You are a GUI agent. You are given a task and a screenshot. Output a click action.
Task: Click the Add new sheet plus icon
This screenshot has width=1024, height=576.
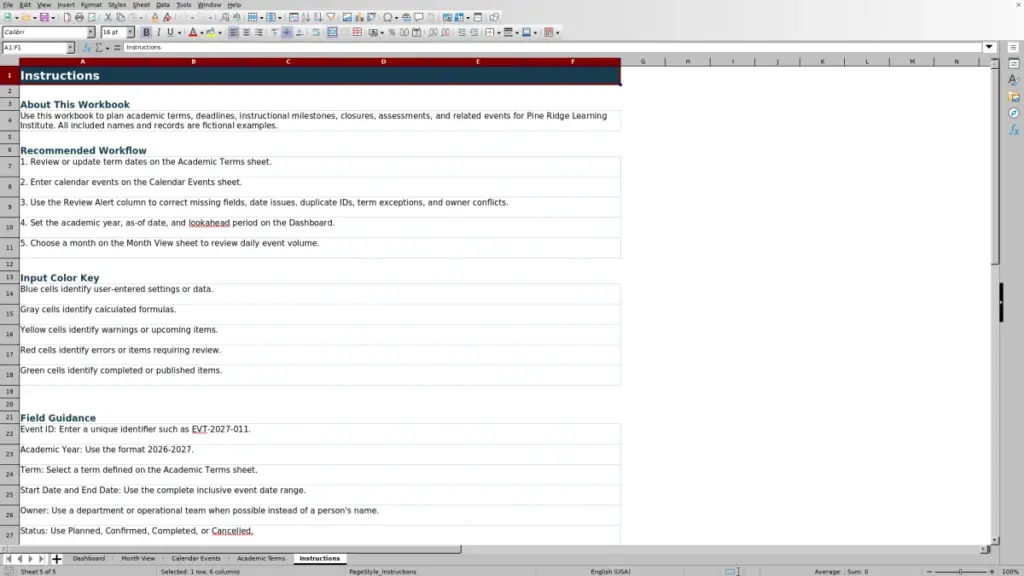point(56,558)
